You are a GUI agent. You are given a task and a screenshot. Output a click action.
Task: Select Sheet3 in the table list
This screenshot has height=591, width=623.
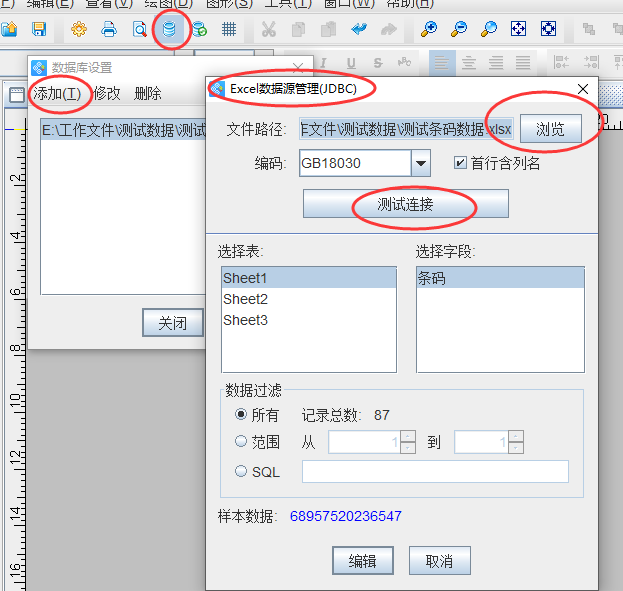246,320
